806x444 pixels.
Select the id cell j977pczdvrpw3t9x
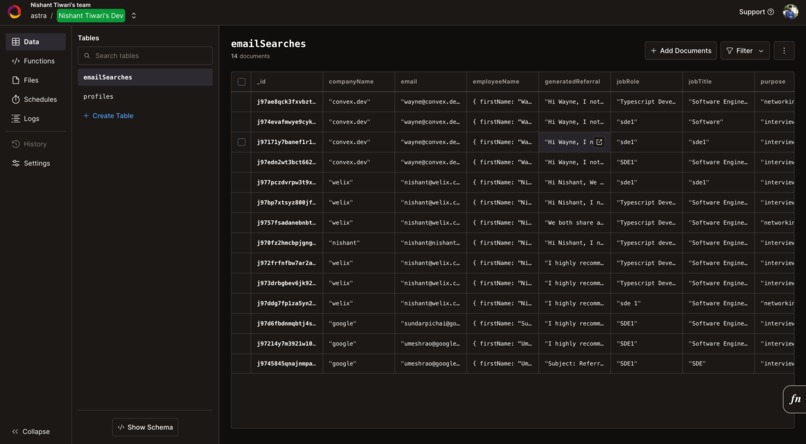coord(287,182)
